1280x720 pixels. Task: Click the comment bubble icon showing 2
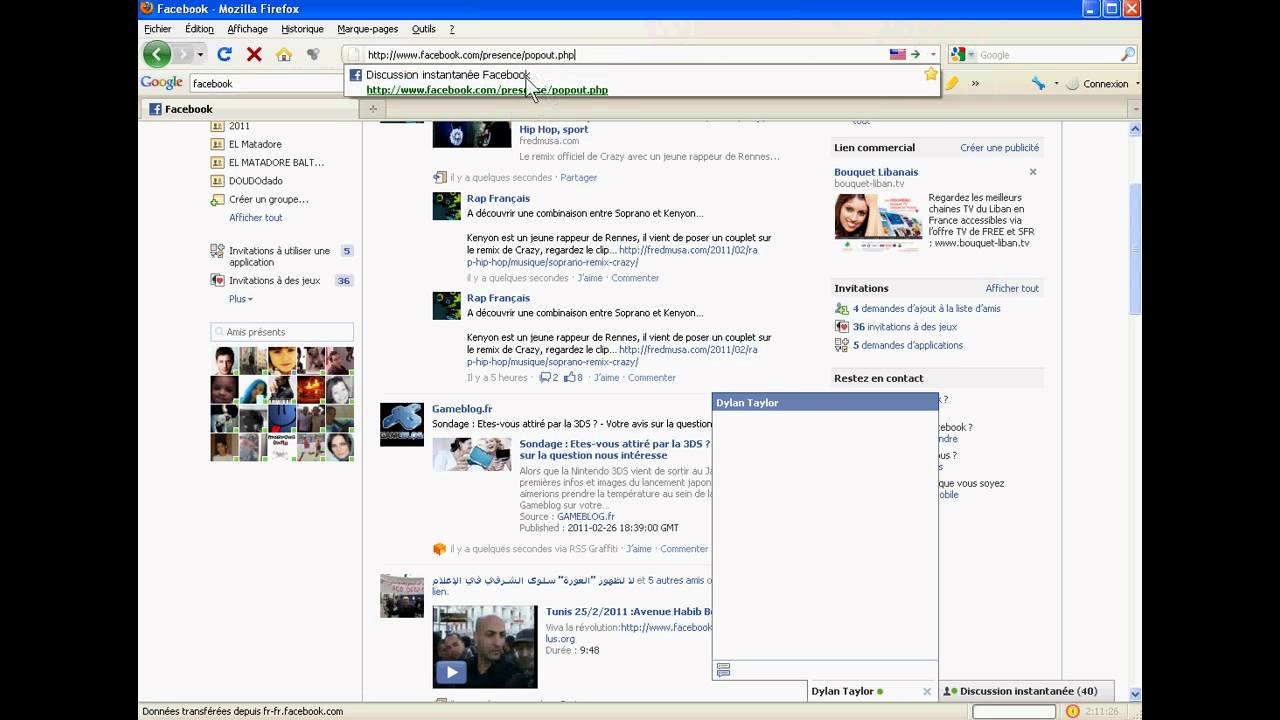pyautogui.click(x=544, y=377)
